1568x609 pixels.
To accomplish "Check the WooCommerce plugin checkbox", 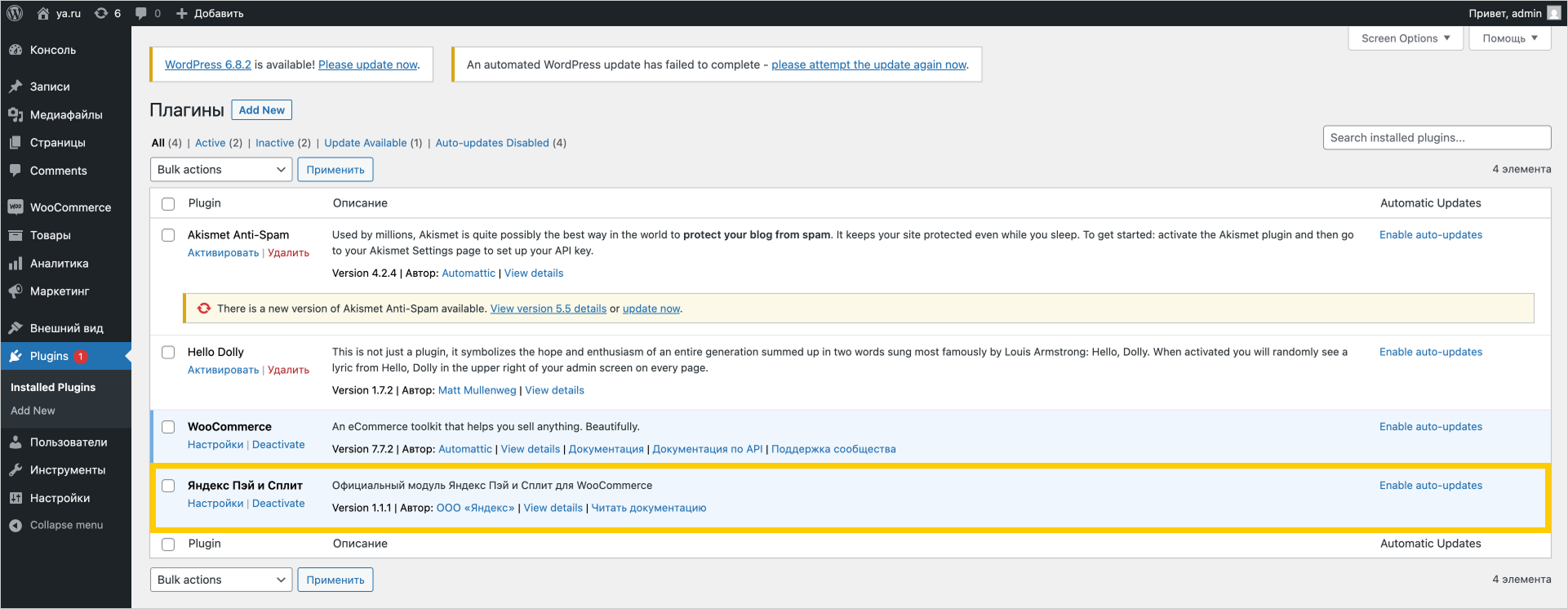I will [168, 427].
